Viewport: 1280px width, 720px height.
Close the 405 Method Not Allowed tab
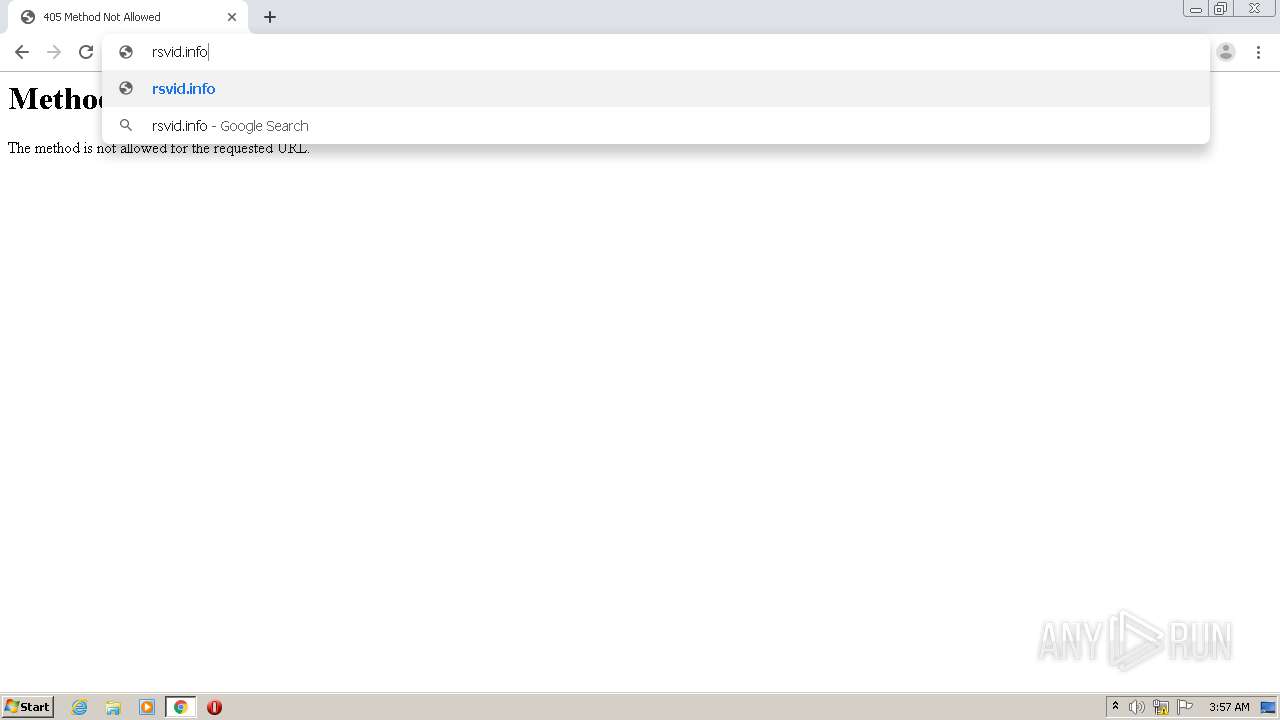coord(232,17)
